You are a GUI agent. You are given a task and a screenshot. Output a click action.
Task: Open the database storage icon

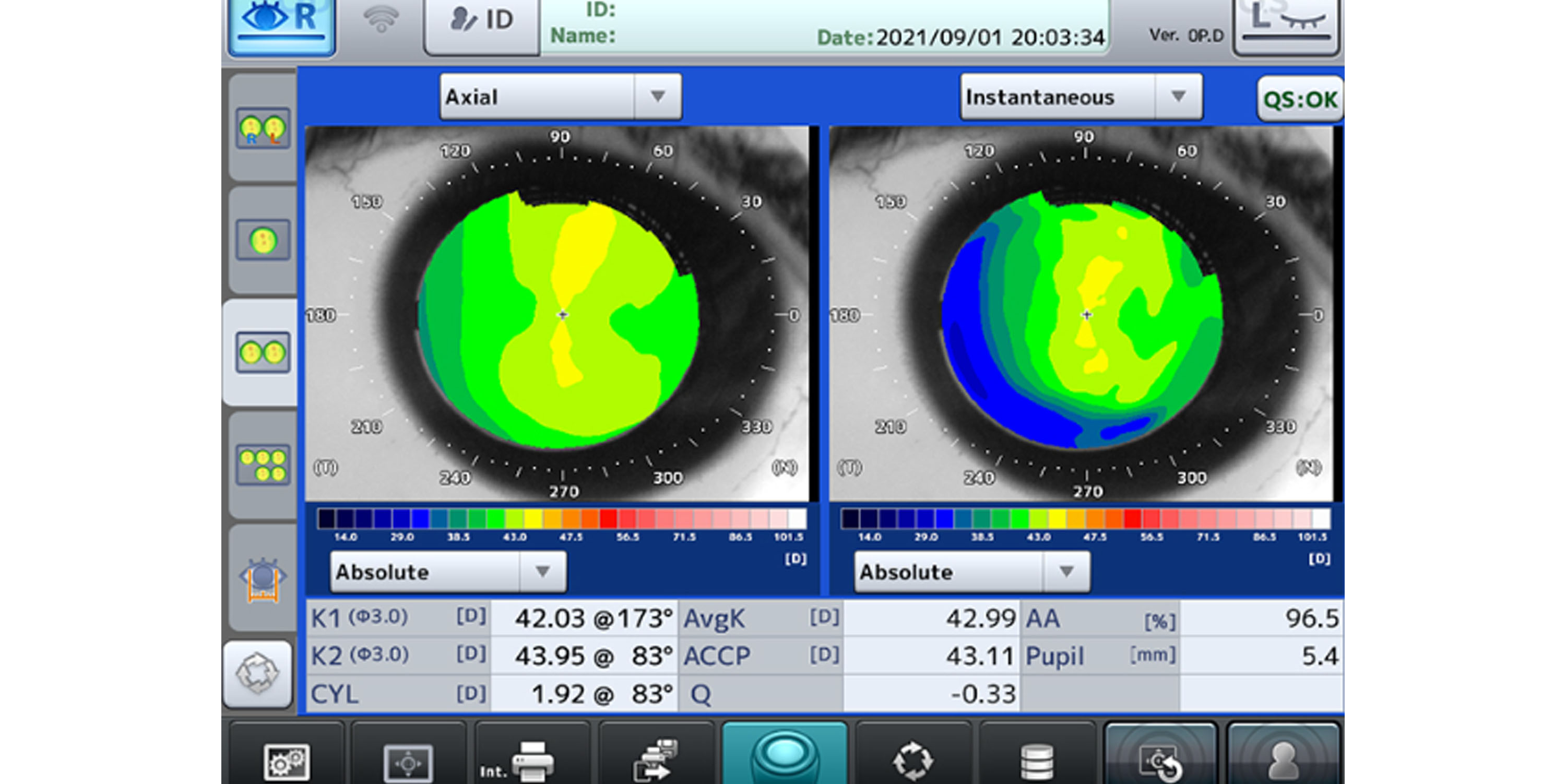[1037, 761]
